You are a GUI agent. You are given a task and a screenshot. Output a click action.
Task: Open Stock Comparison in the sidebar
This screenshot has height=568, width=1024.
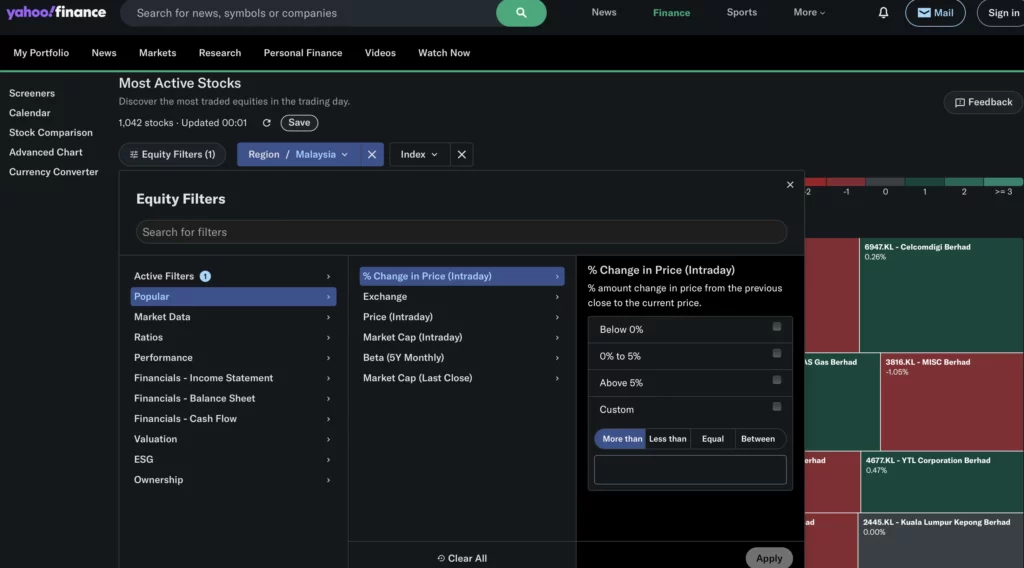51,133
